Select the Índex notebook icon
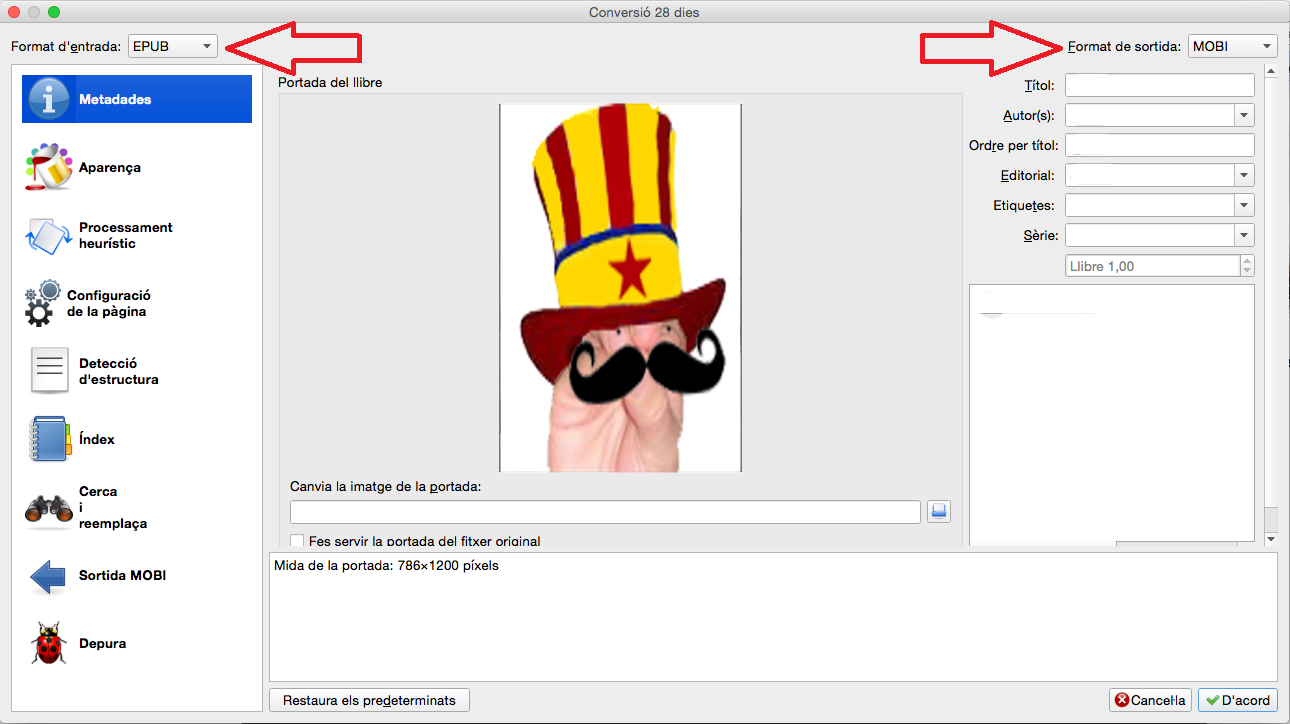Image resolution: width=1290 pixels, height=724 pixels. click(x=49, y=439)
